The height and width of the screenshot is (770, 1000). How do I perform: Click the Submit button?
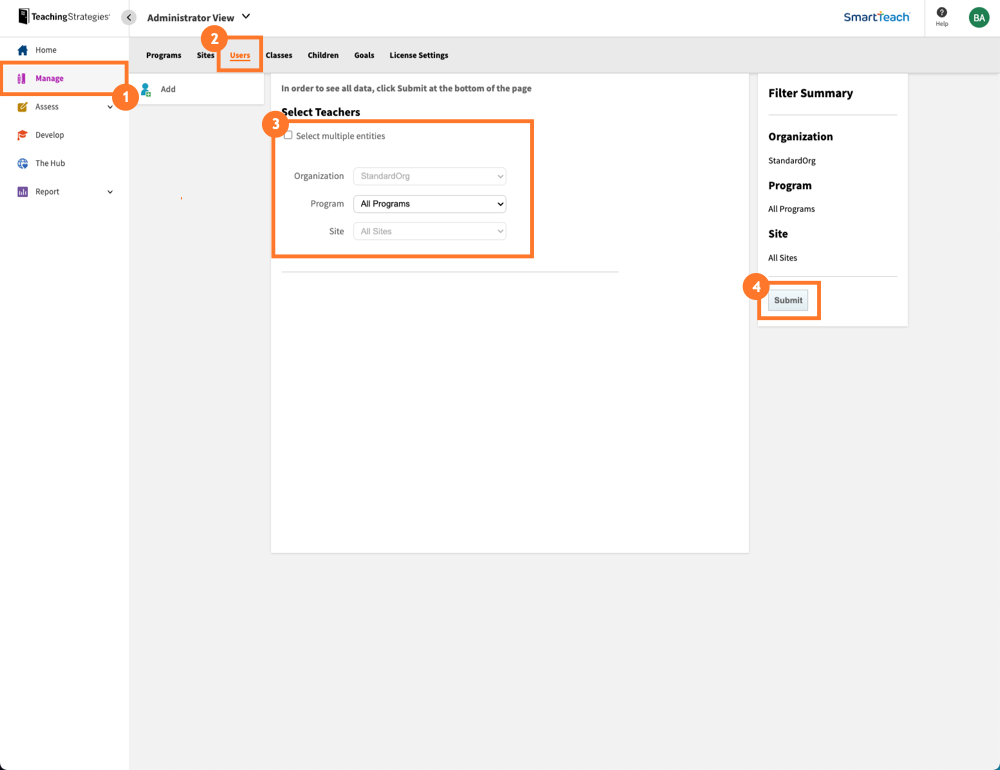point(787,299)
